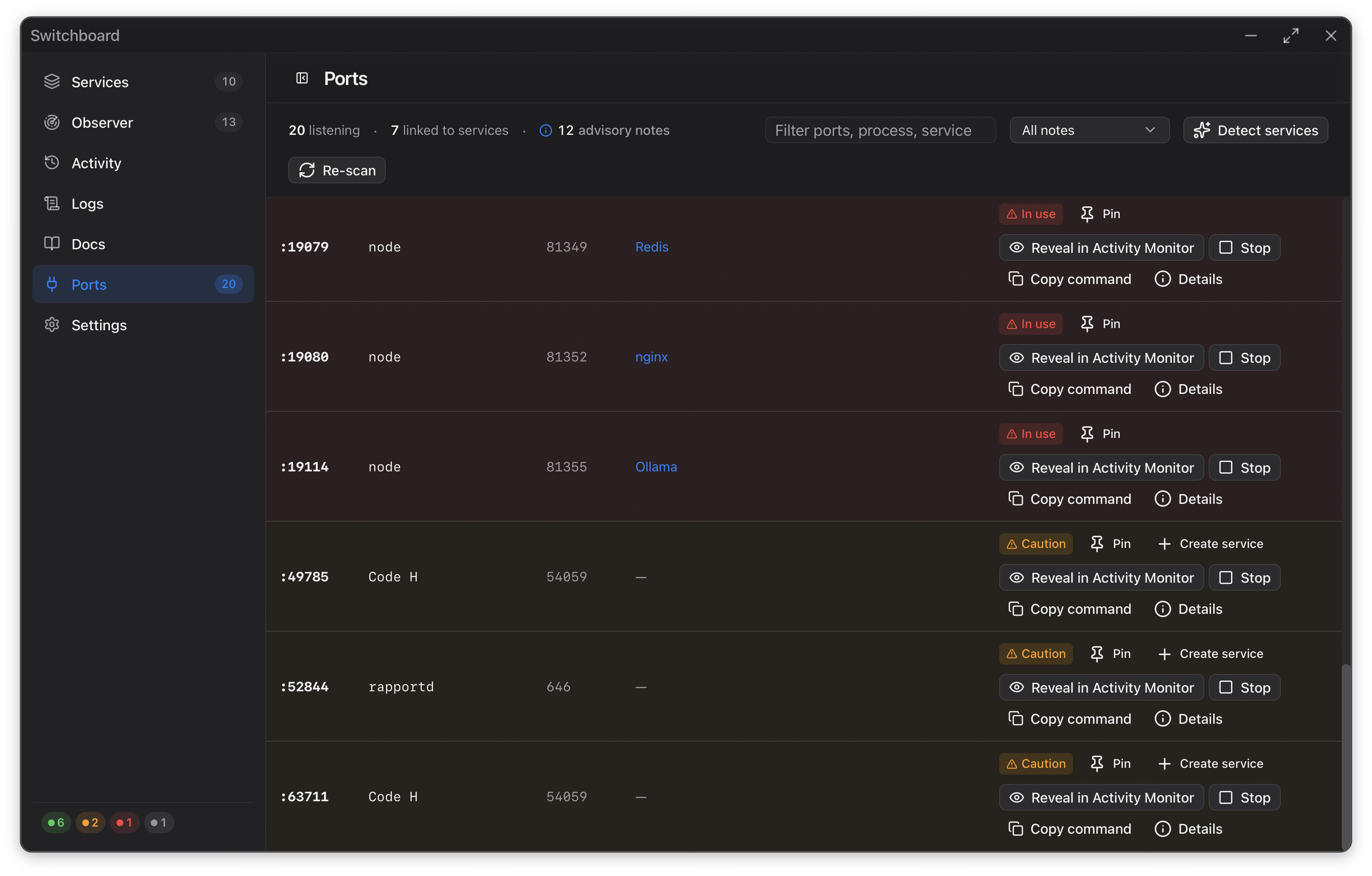
Task: Show details for port 19114
Action: (1189, 499)
